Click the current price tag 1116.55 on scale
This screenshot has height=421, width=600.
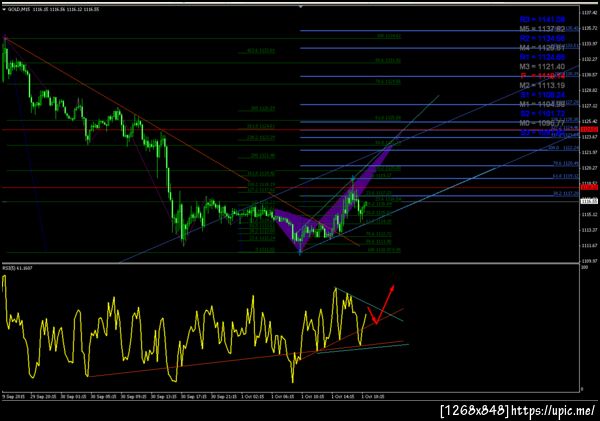tap(589, 201)
